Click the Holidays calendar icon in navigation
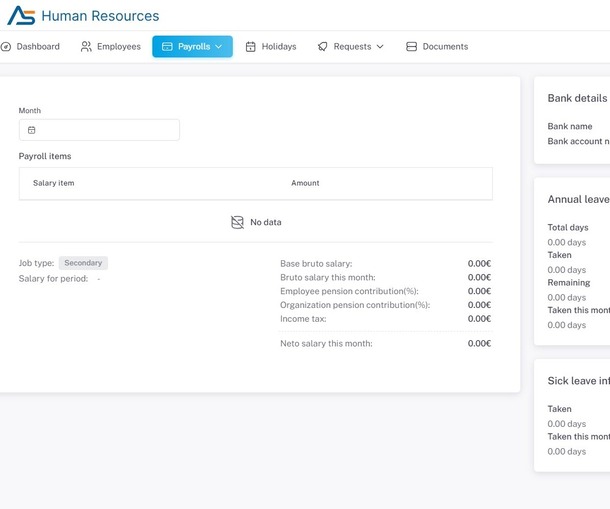Viewport: 610px width, 509px height. click(x=251, y=47)
